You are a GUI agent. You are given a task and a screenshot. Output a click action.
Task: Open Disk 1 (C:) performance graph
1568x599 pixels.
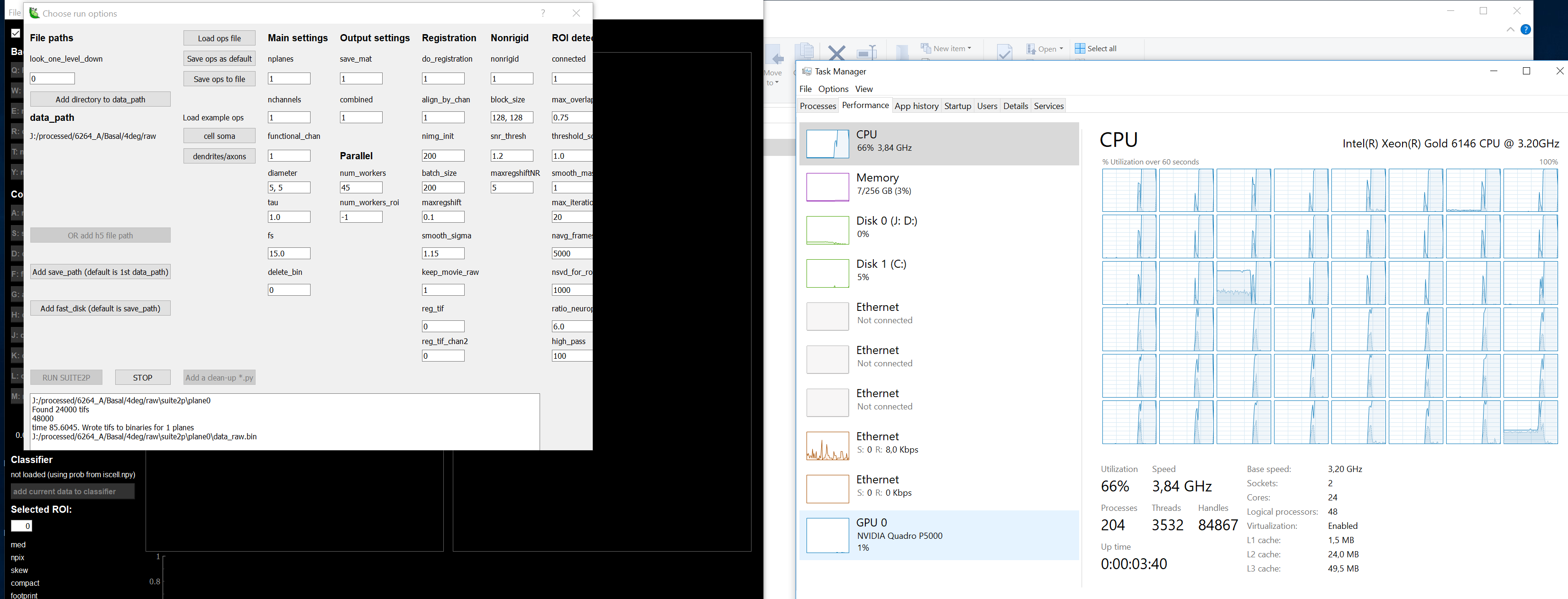click(827, 273)
